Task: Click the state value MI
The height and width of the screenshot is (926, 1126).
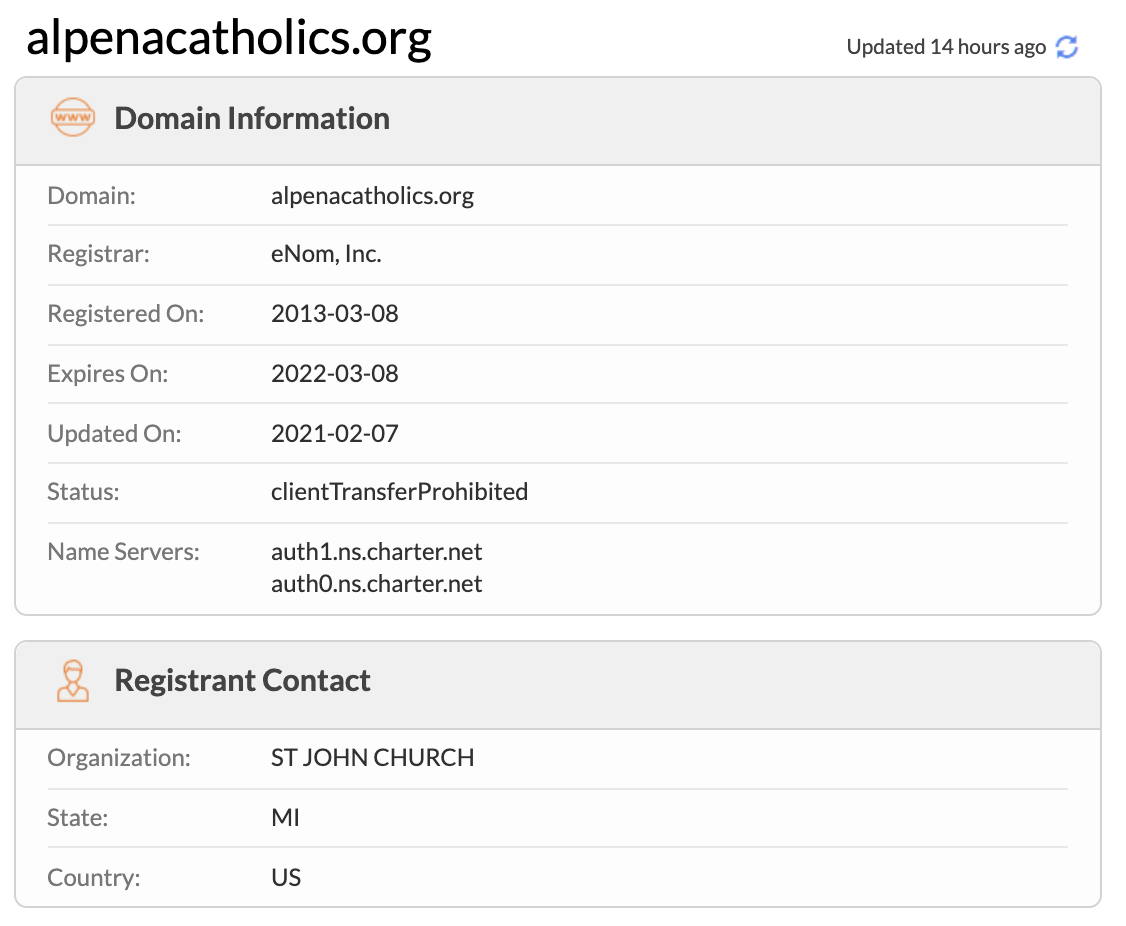Action: point(285,818)
